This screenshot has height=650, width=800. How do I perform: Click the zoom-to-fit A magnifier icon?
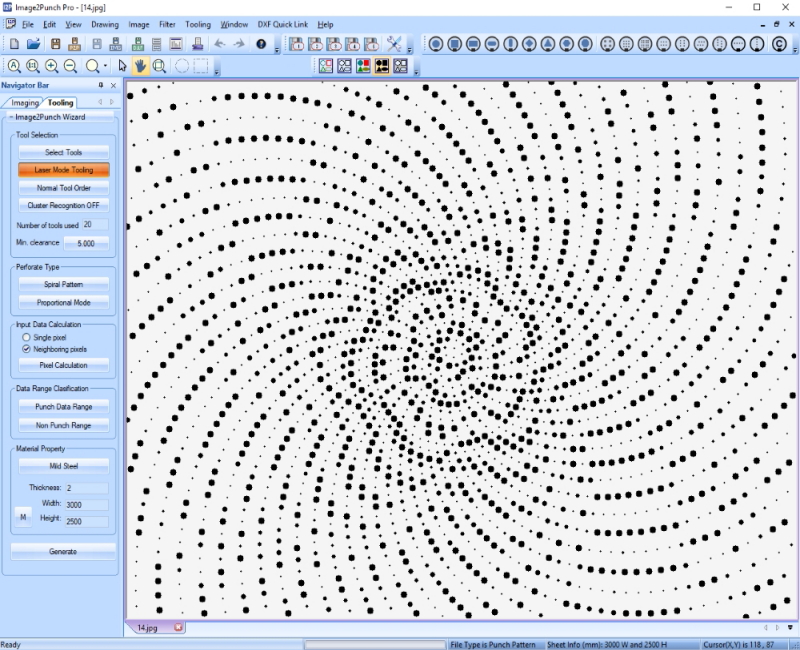14,66
